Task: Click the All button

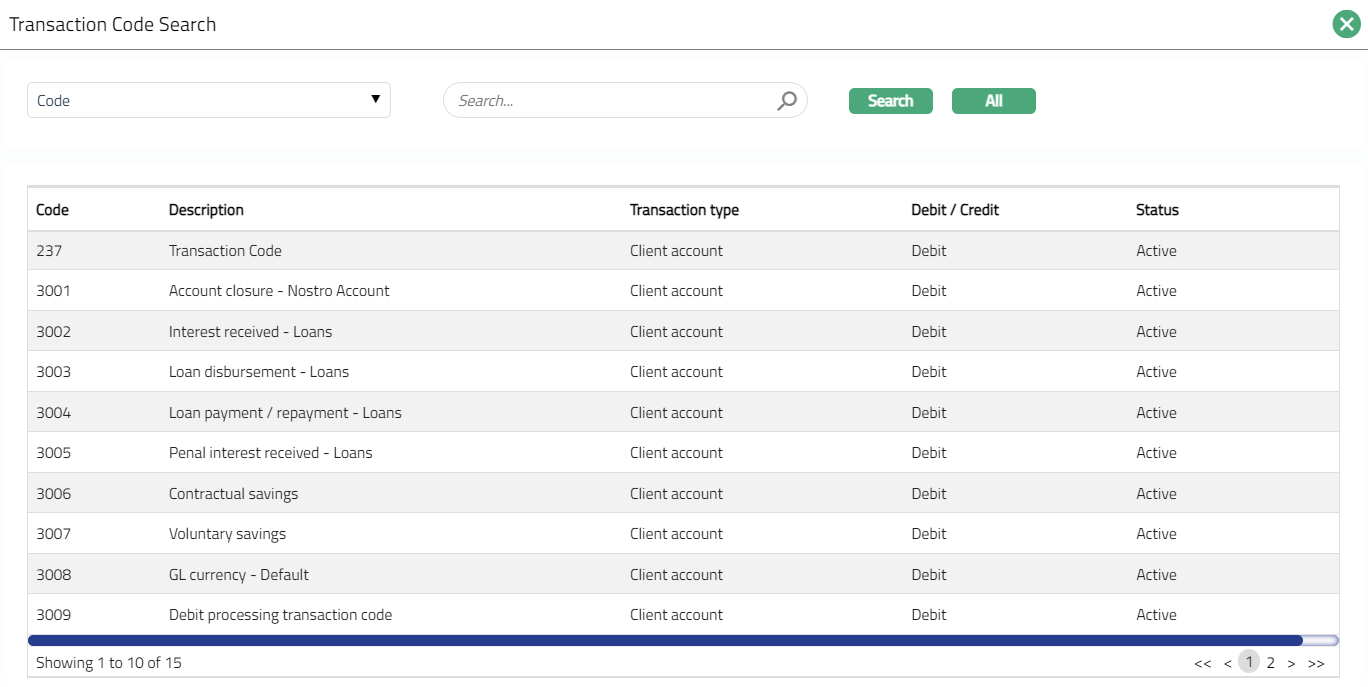Action: click(993, 101)
